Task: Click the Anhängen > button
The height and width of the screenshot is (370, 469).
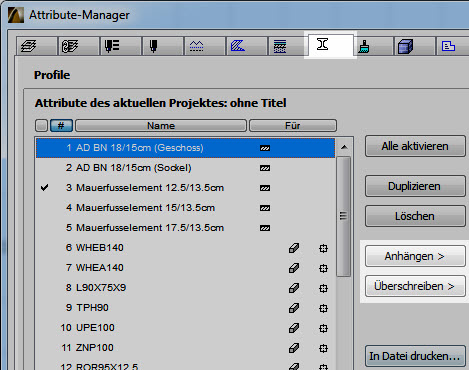Action: pos(415,256)
